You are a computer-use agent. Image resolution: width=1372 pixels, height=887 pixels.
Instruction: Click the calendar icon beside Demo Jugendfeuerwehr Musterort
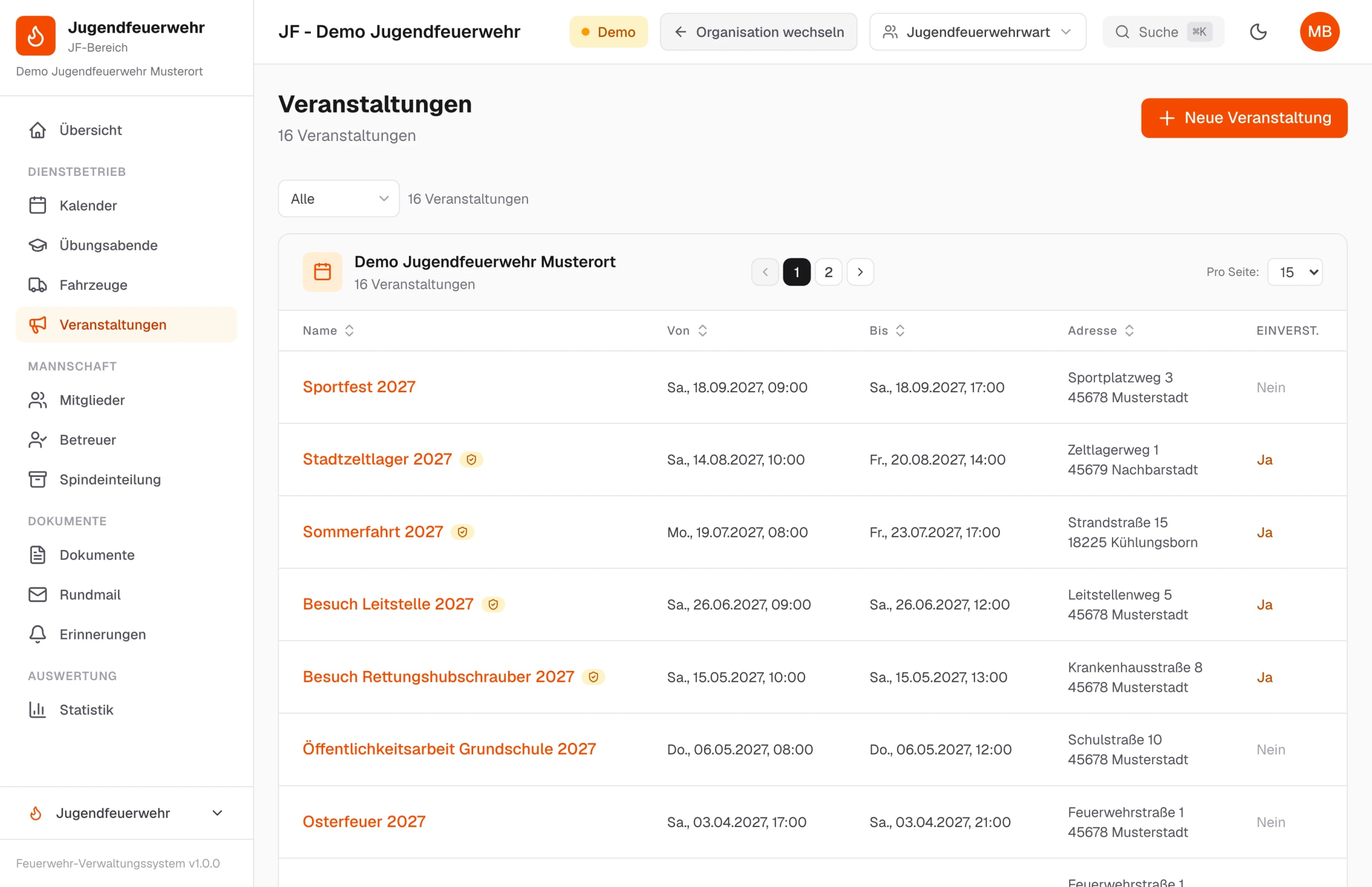coord(323,272)
